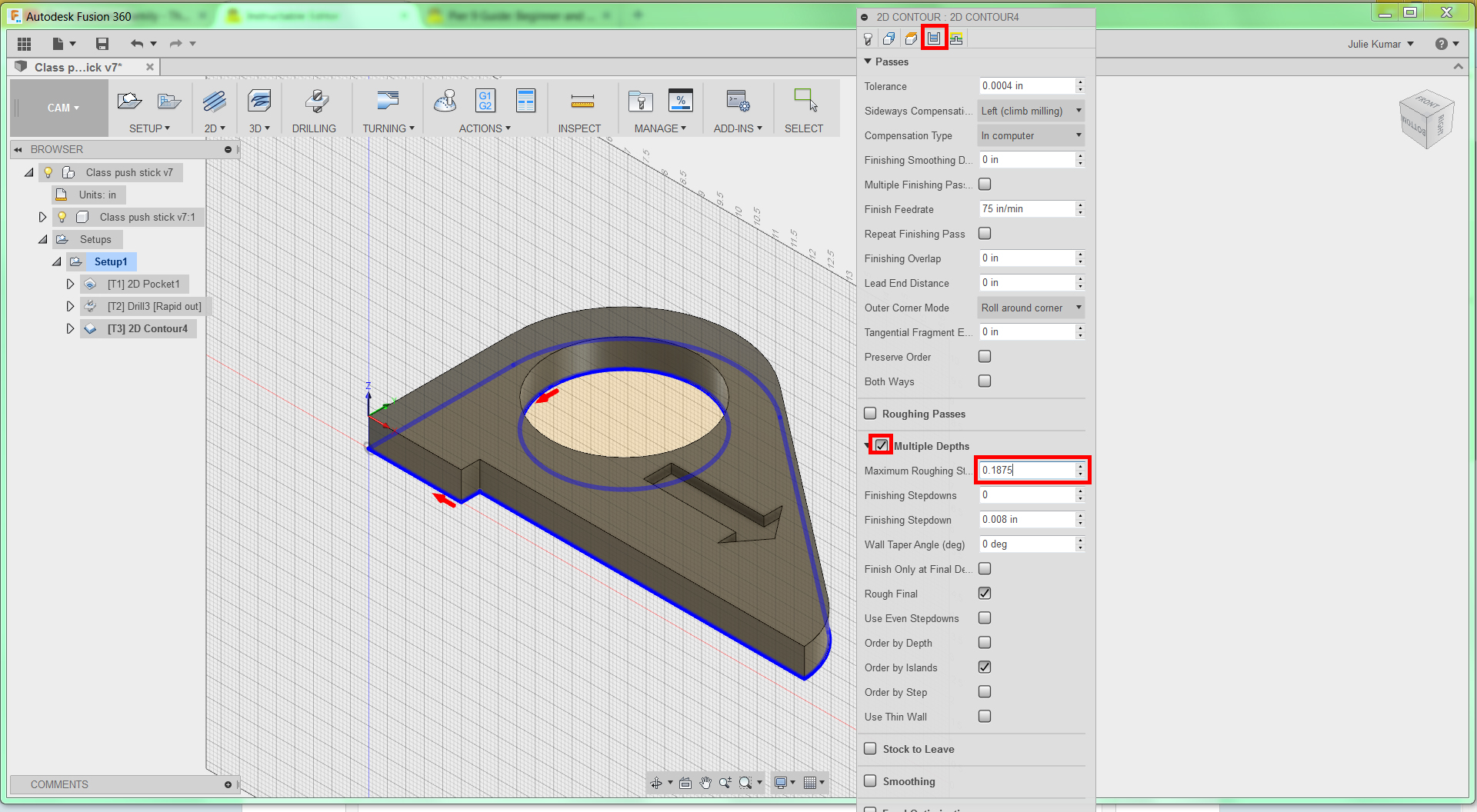Screen dimensions: 1477x812
Task: Open the TURNING menu
Action: pos(388,128)
